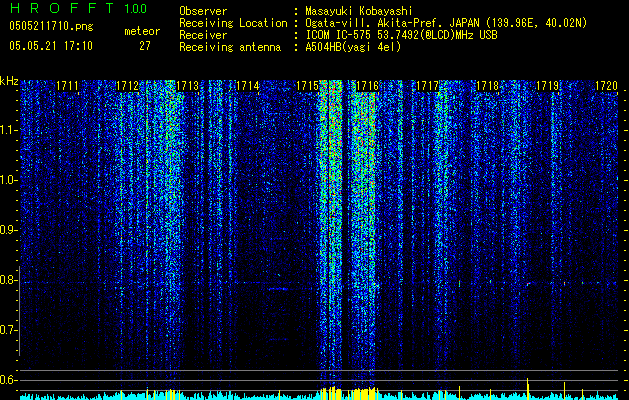
Task: Click the 0.8 kHz axis label
Action: pyautogui.click(x=8, y=280)
